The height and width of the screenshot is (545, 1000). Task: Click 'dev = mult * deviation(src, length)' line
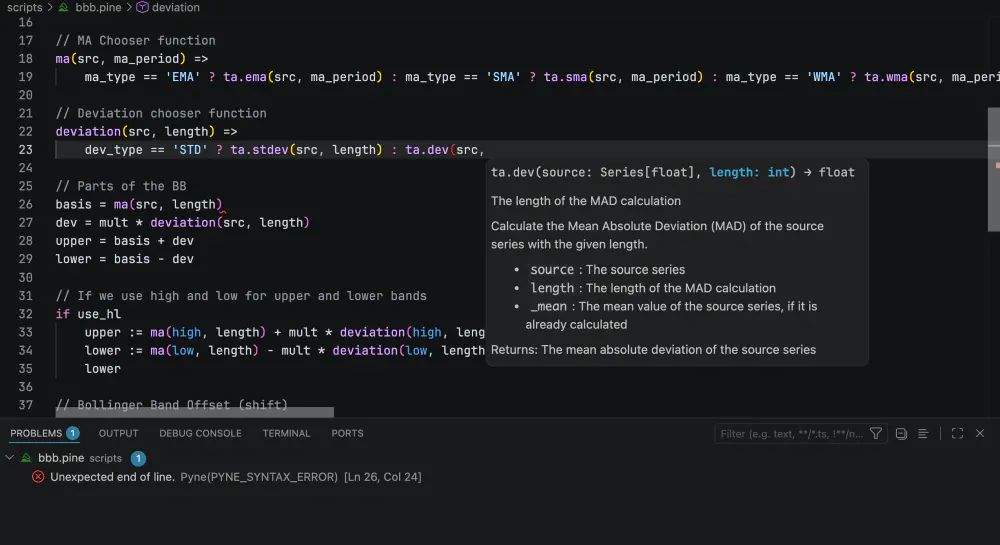coord(182,223)
